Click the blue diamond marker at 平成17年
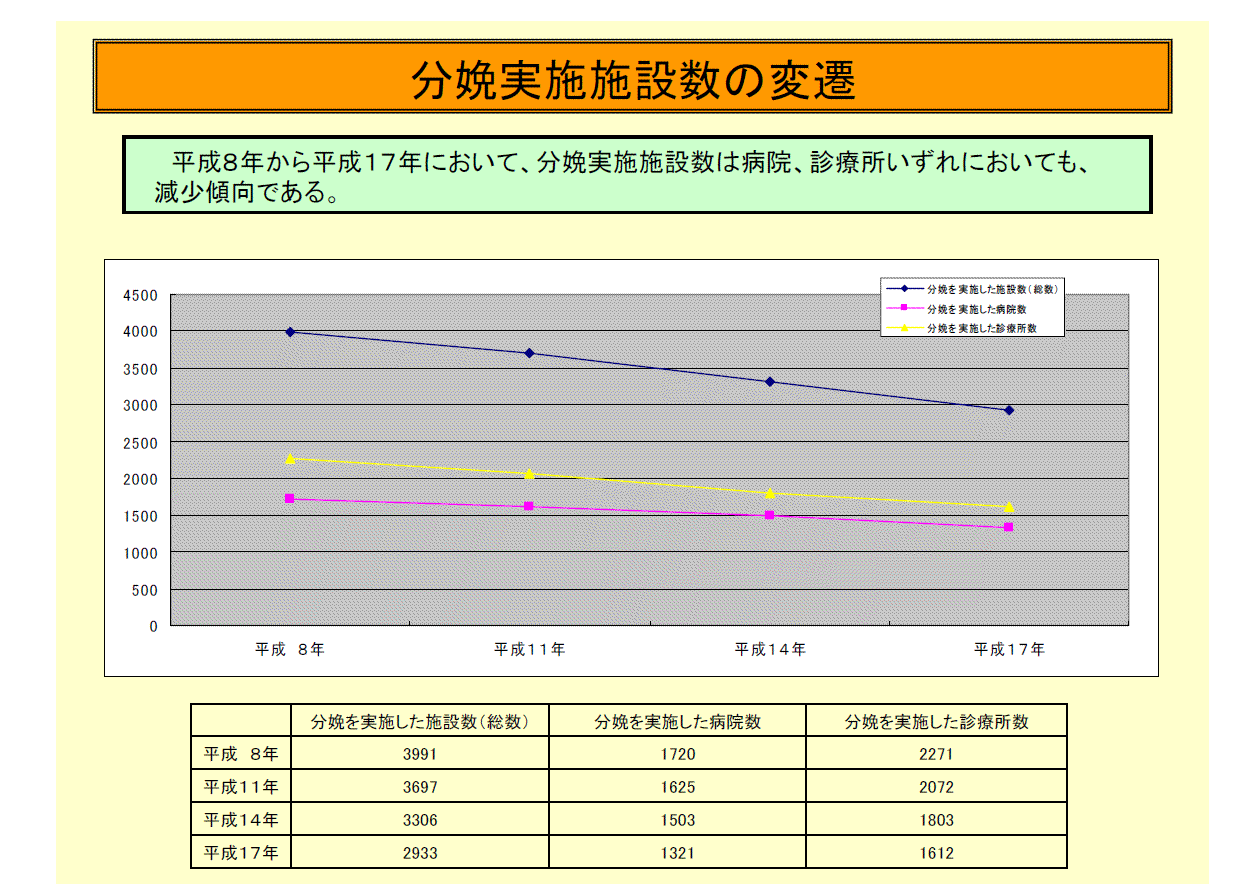The image size is (1259, 884). [1009, 410]
